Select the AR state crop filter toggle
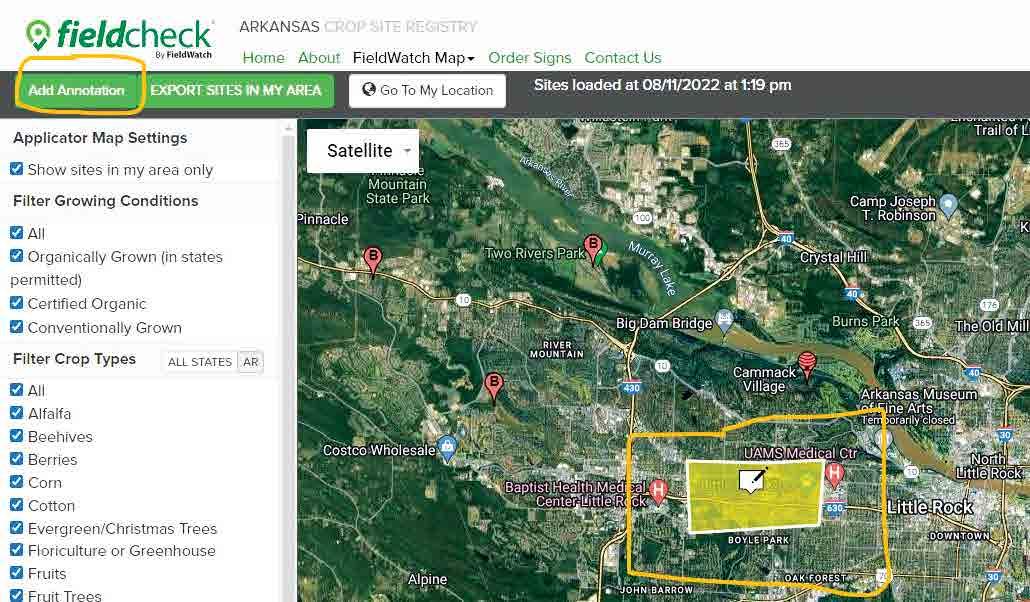Image resolution: width=1030 pixels, height=602 pixels. (x=250, y=362)
